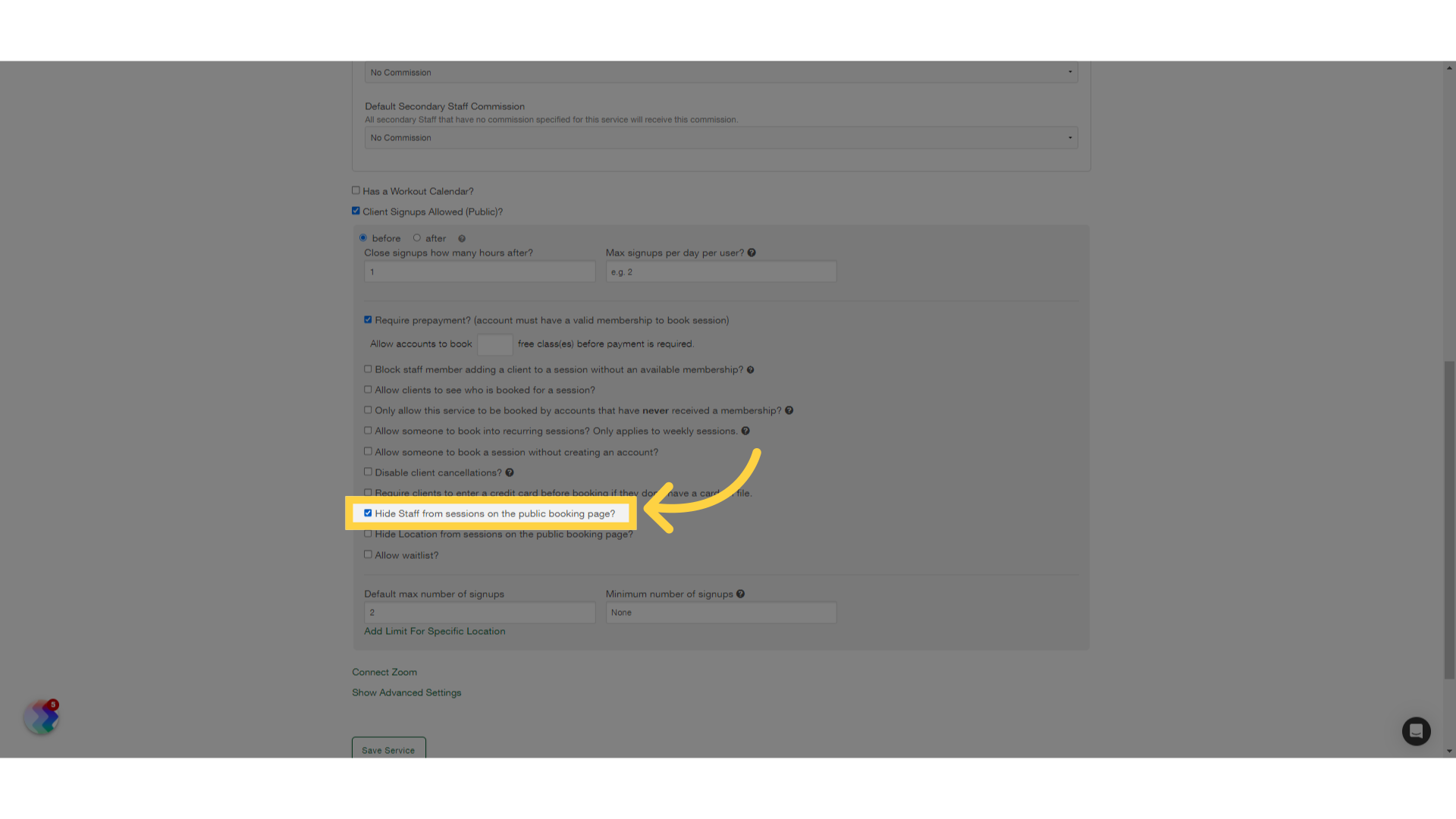This screenshot has height=819, width=1456.
Task: Expand 'Show Advanced Settings' section
Action: coord(407,692)
